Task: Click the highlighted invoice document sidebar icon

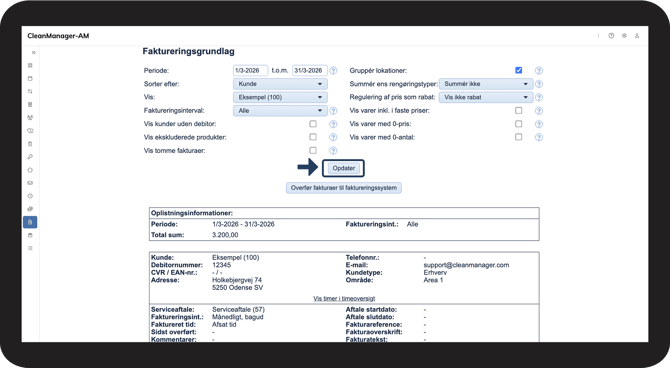Action: click(x=30, y=222)
